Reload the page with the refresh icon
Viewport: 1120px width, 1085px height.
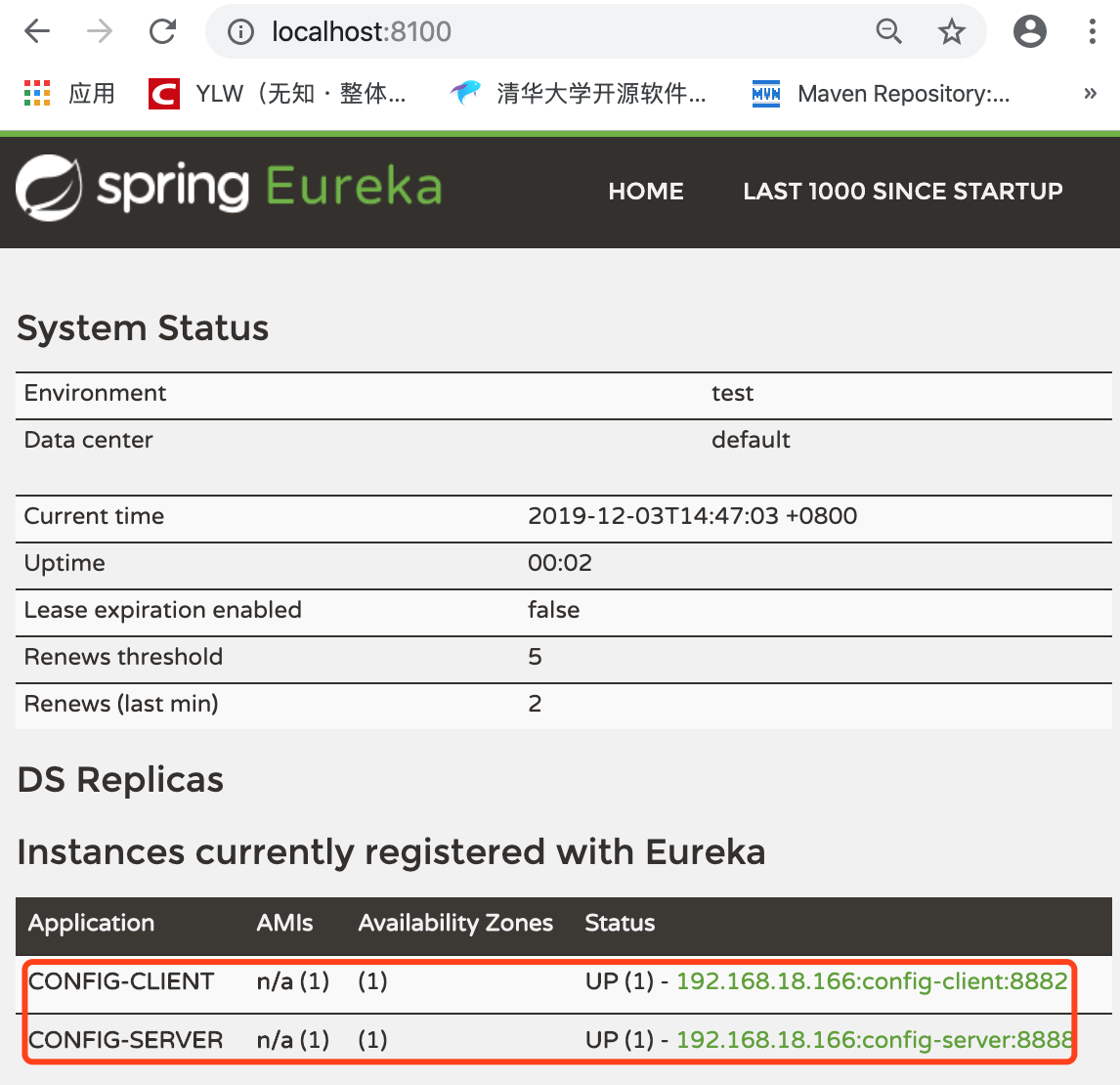pyautogui.click(x=163, y=31)
